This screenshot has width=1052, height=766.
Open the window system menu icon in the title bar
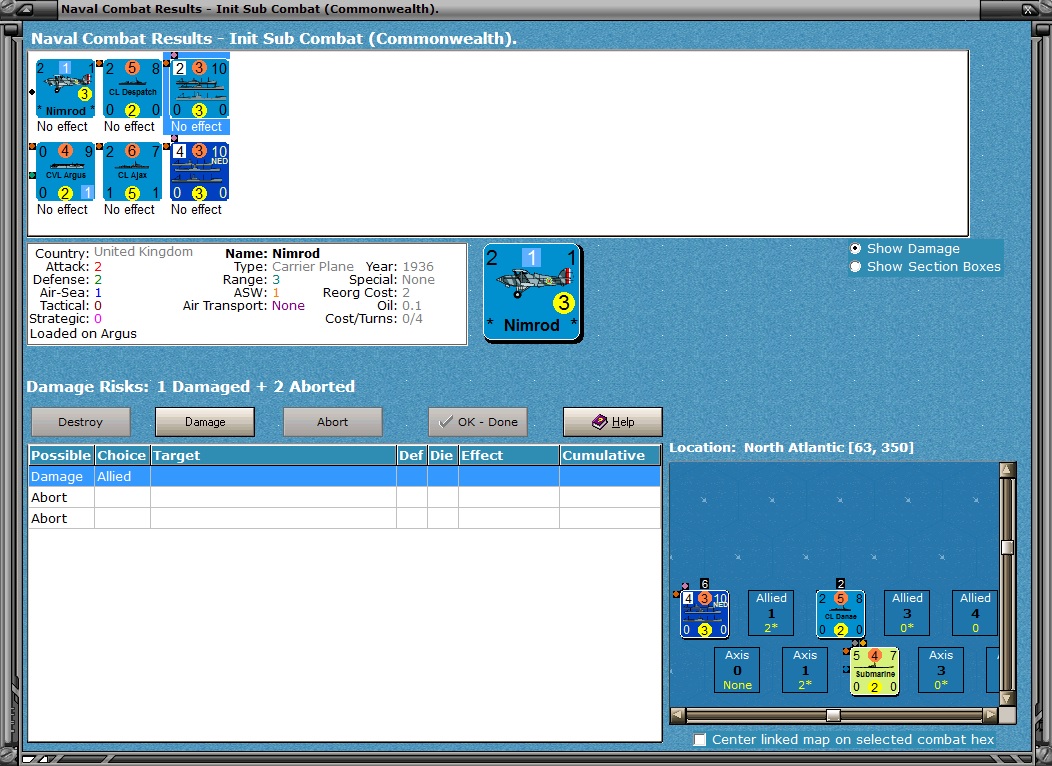click(24, 9)
